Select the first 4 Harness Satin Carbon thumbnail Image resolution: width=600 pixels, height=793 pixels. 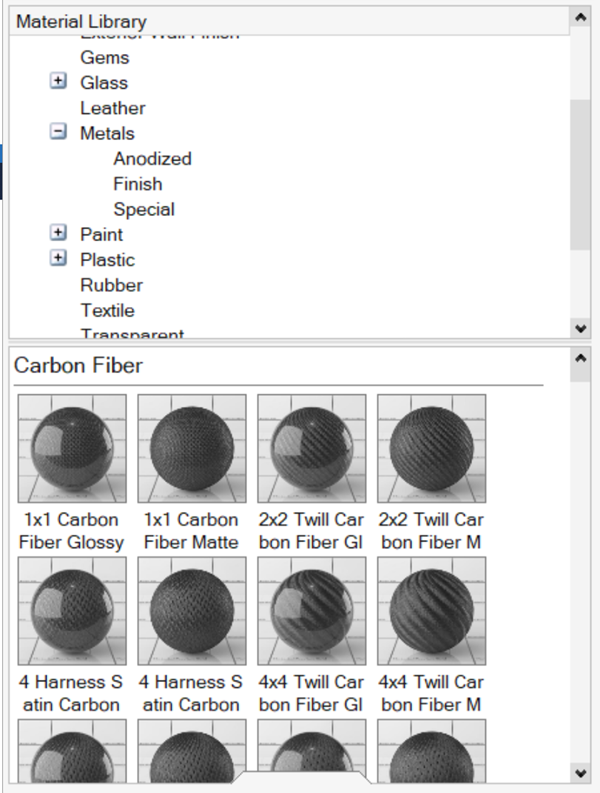pos(72,610)
